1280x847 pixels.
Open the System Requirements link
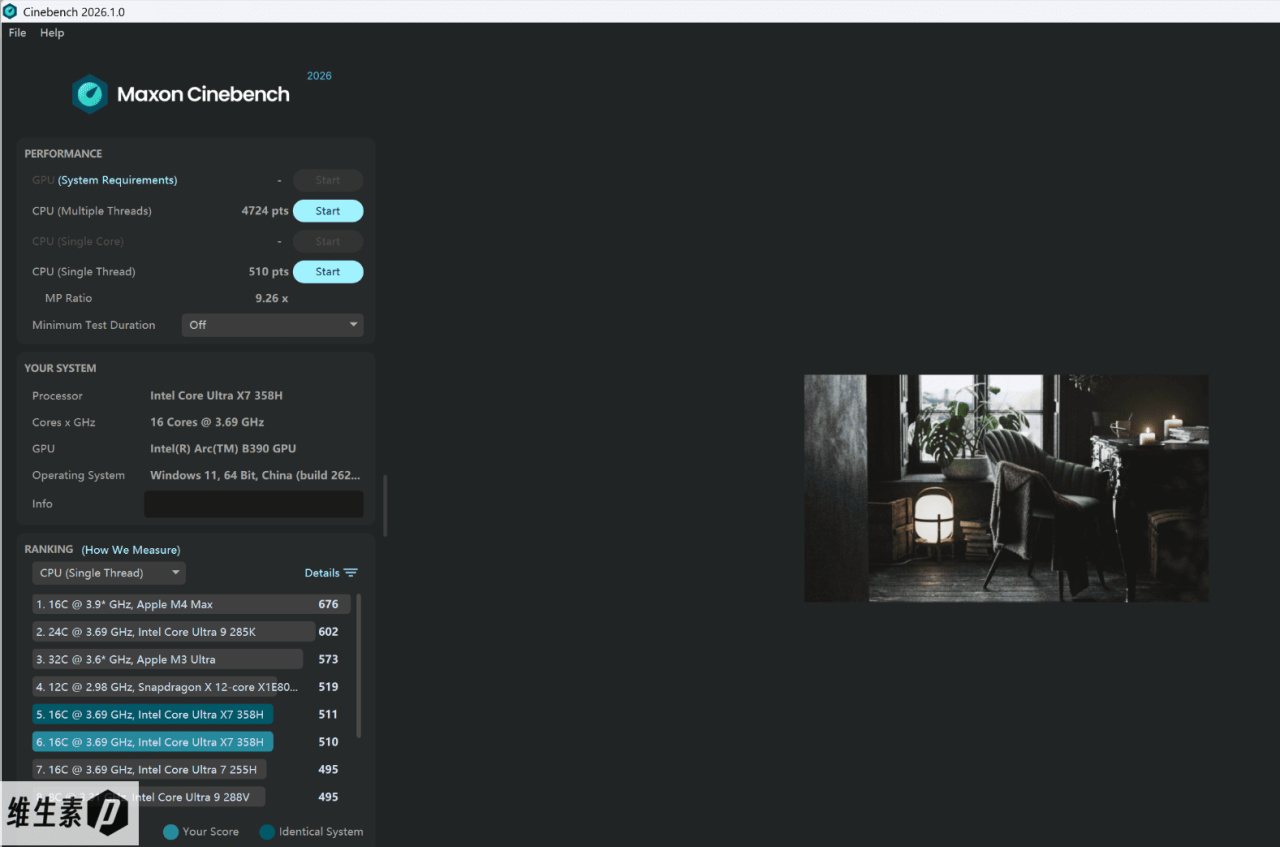tap(117, 180)
